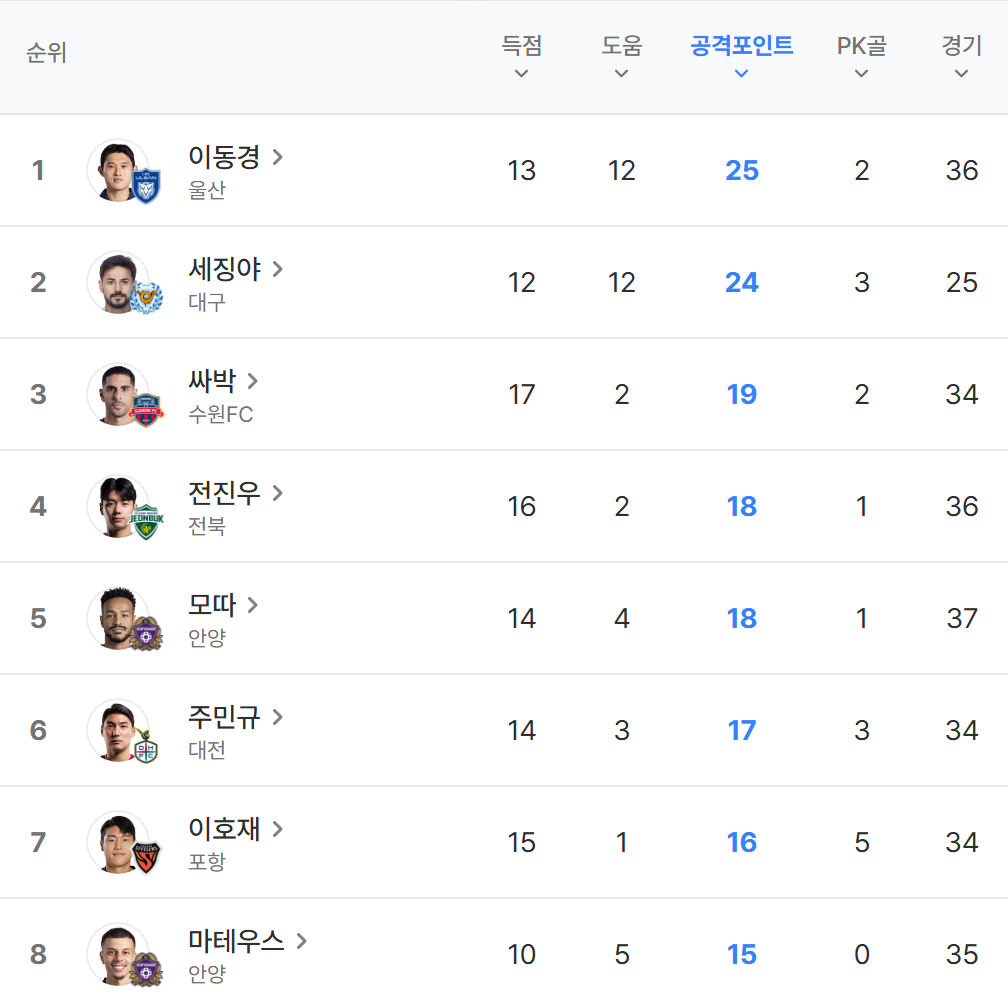Sort table by 공격포인트 column

(741, 56)
